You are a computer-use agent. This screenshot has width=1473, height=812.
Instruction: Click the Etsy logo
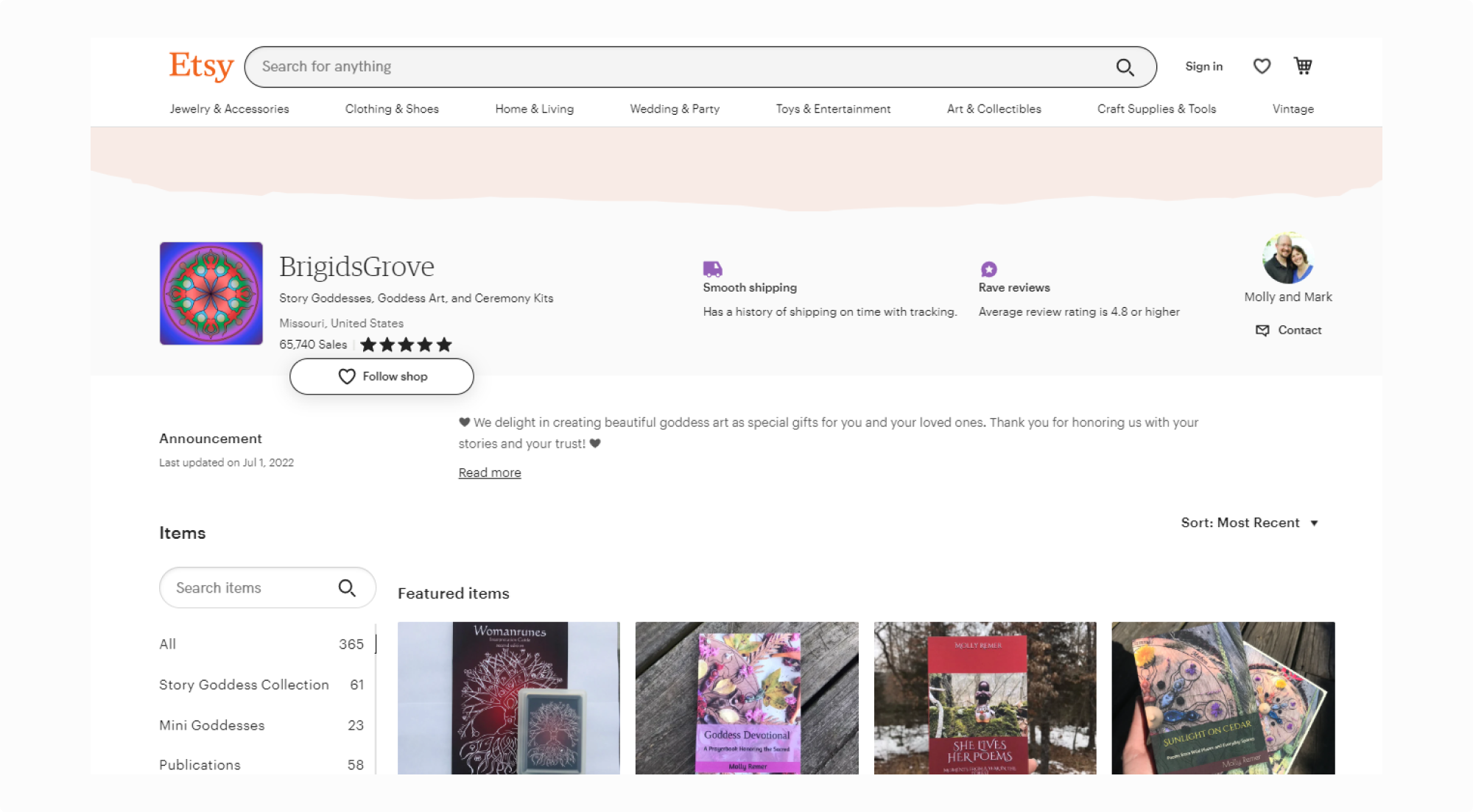tap(201, 66)
